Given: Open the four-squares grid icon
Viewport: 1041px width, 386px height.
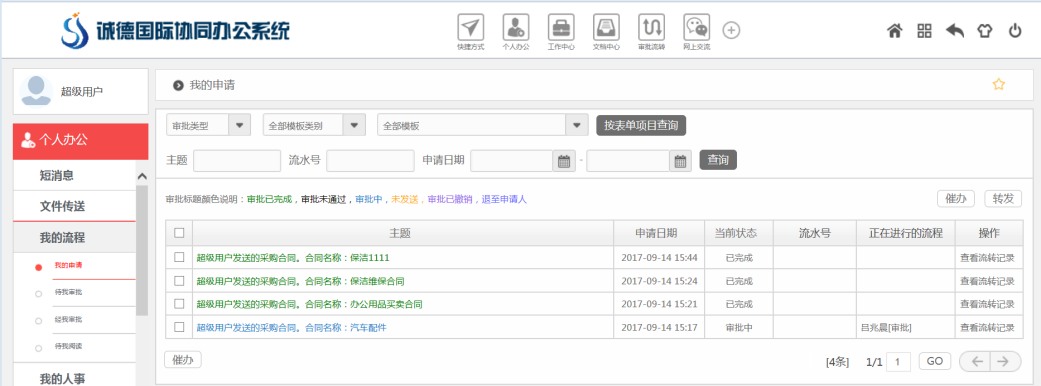Looking at the screenshot, I should 925,31.
